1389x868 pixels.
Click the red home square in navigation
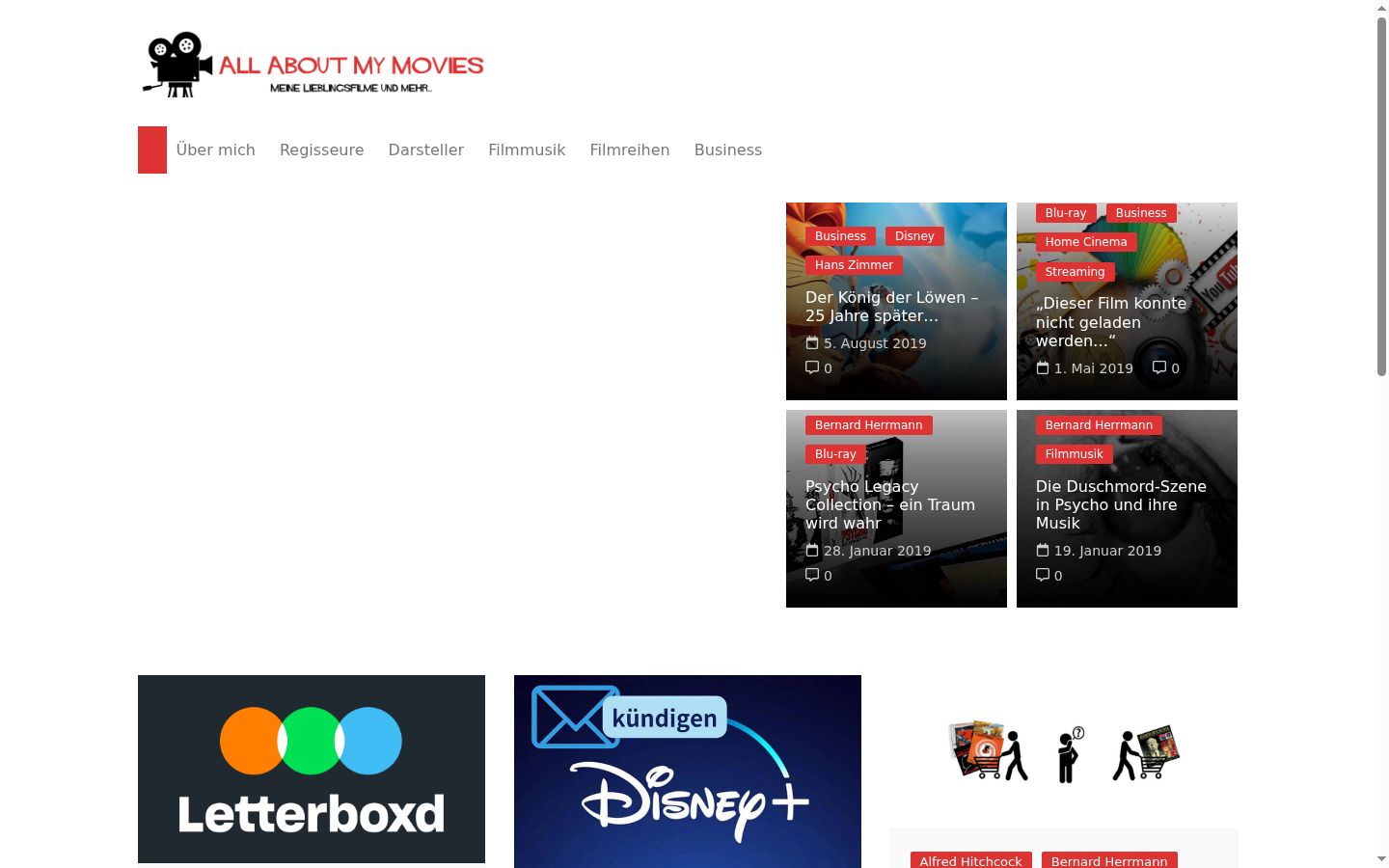tap(152, 149)
